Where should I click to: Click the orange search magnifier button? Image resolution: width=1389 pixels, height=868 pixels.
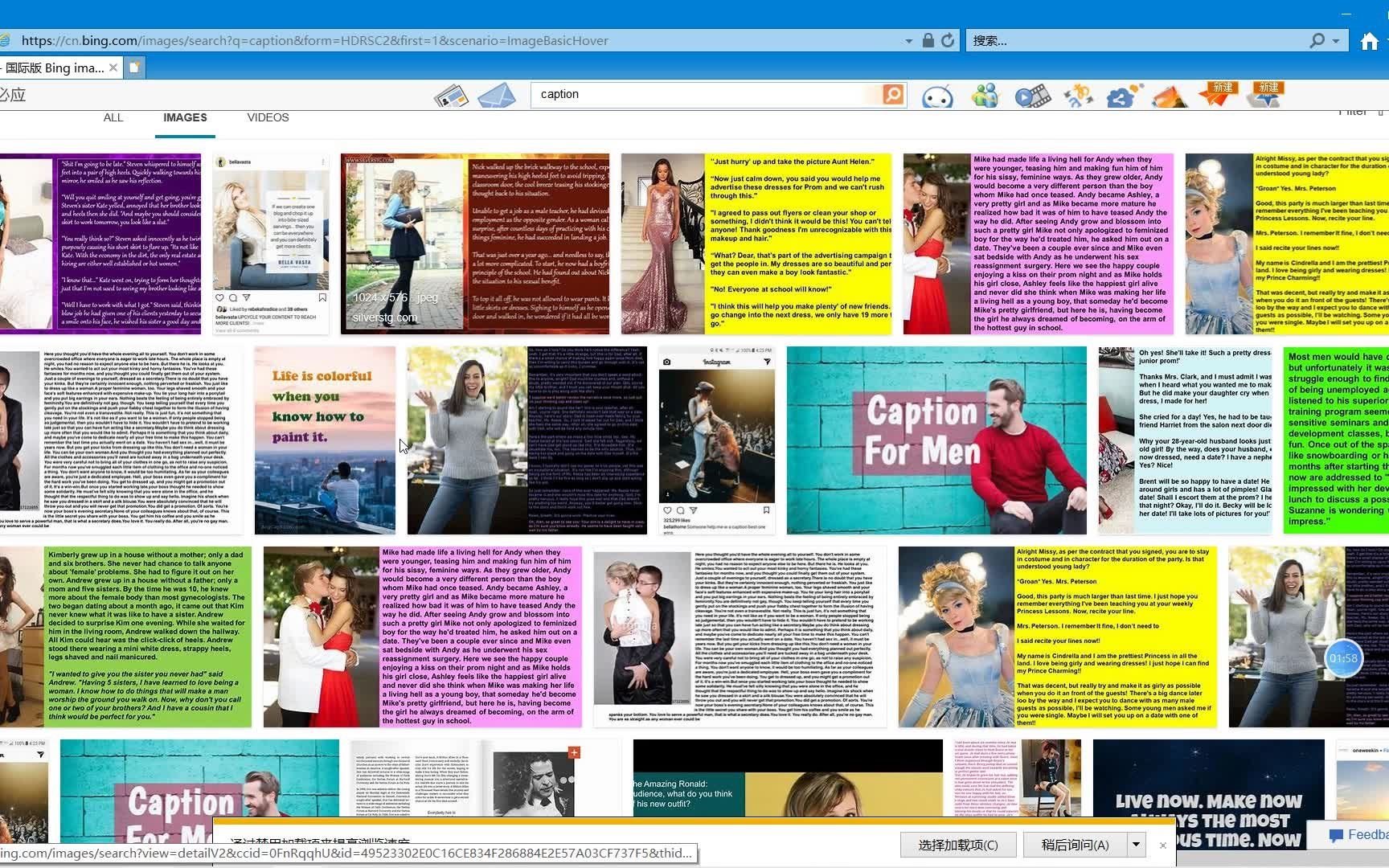click(893, 94)
